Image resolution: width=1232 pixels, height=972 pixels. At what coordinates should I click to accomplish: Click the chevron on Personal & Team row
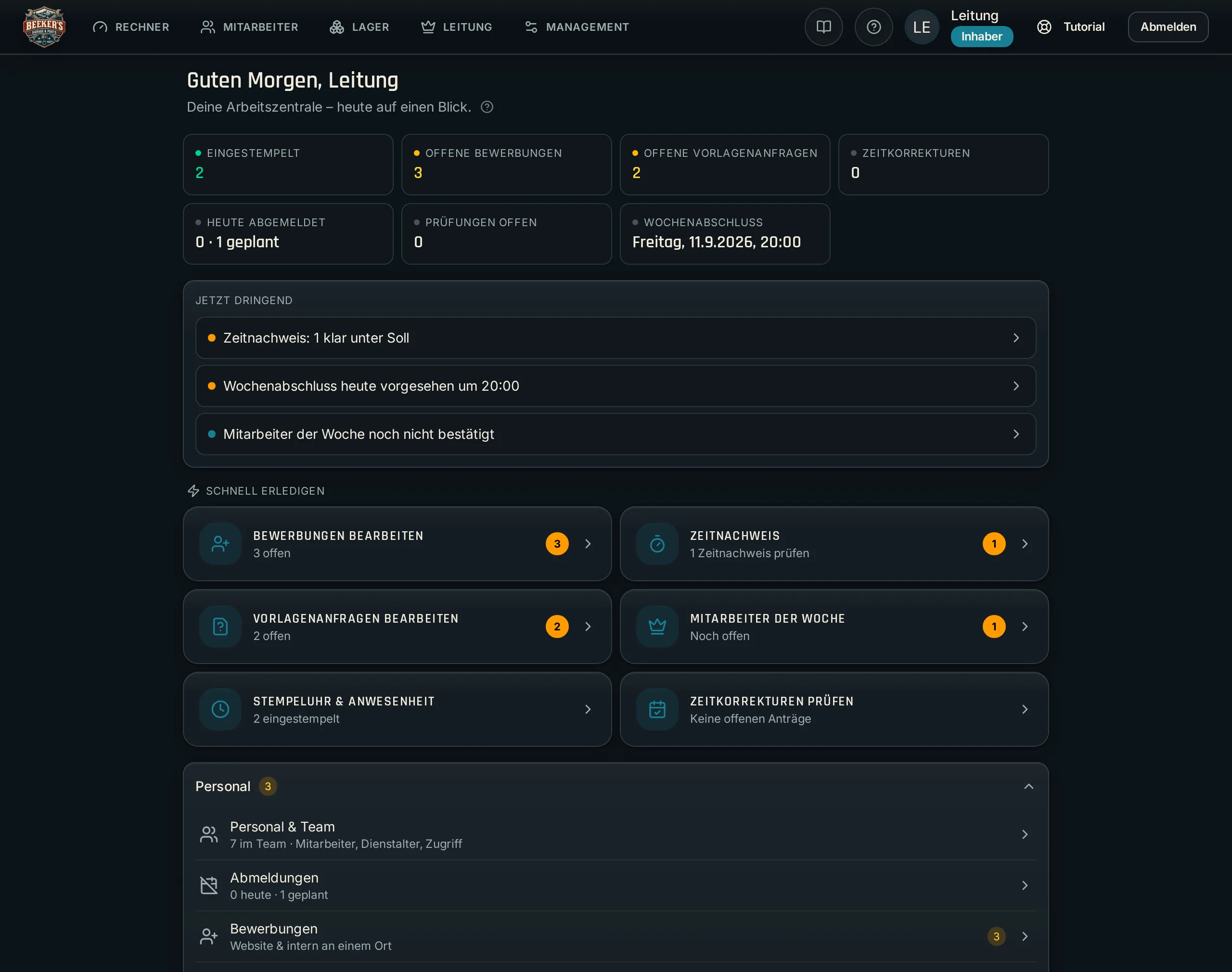pyautogui.click(x=1024, y=834)
